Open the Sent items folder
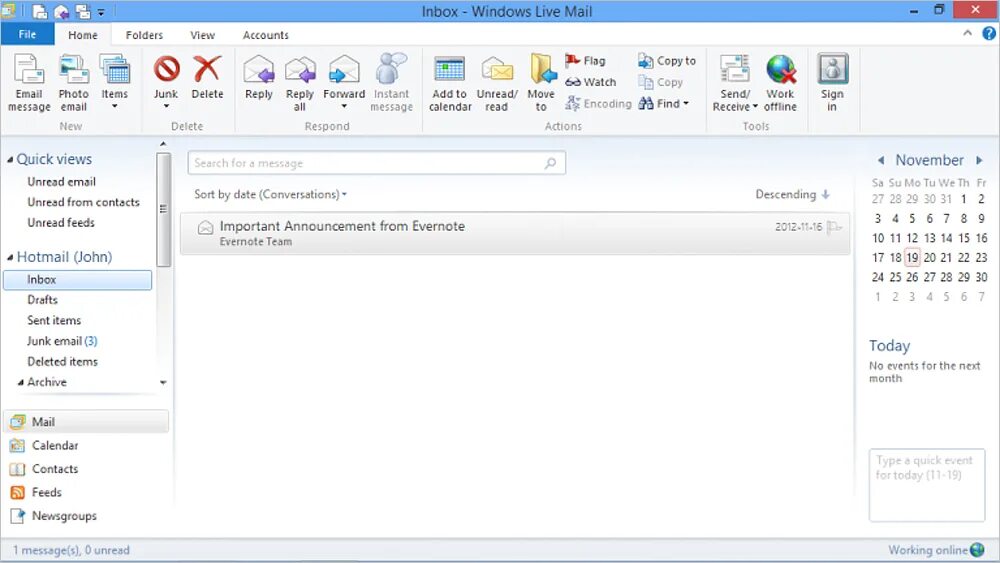Screen dimensions: 1000x563 coord(54,320)
